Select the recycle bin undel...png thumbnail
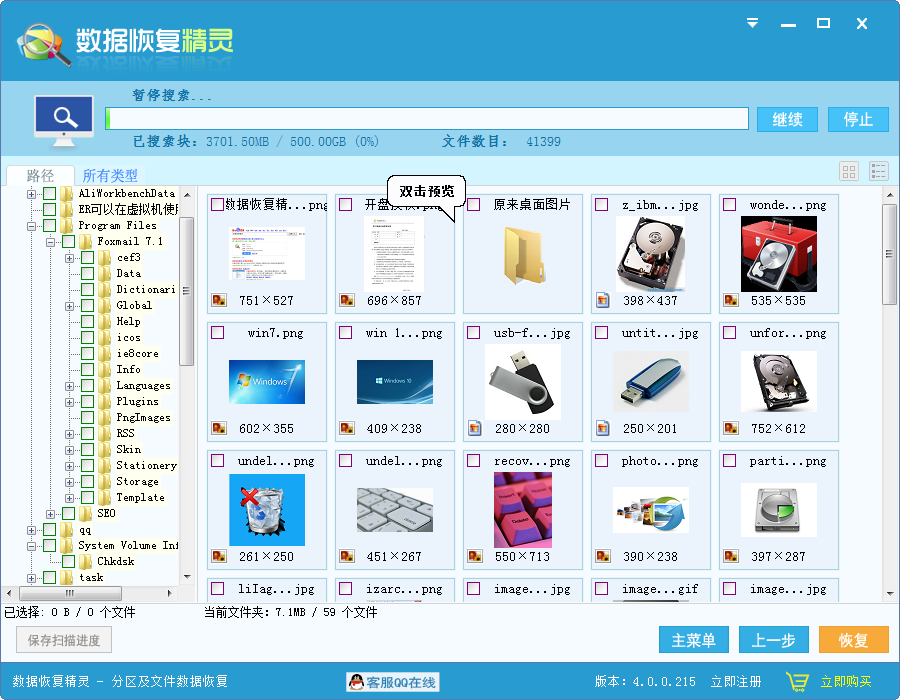 pyautogui.click(x=267, y=510)
